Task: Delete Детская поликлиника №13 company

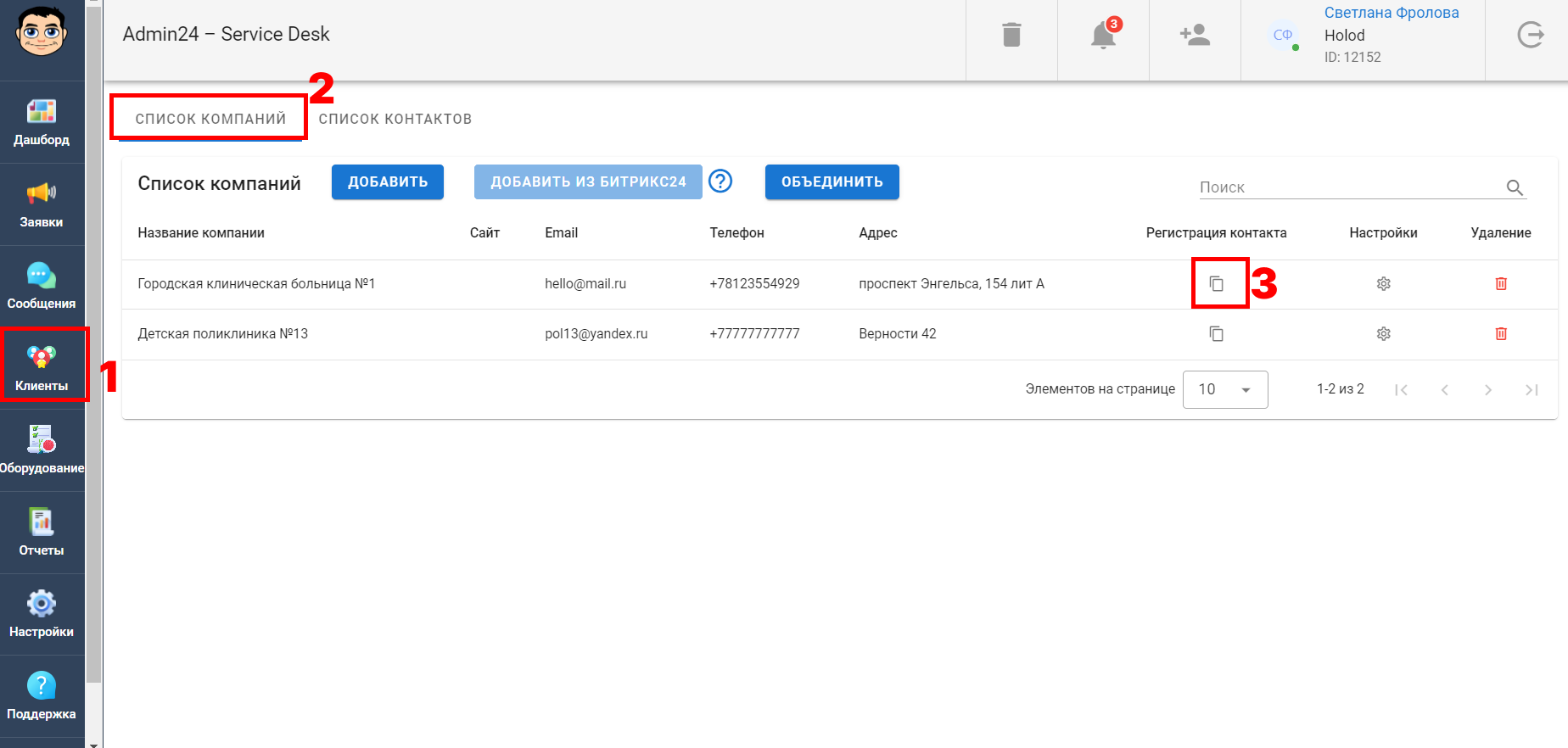Action: click(x=1501, y=334)
